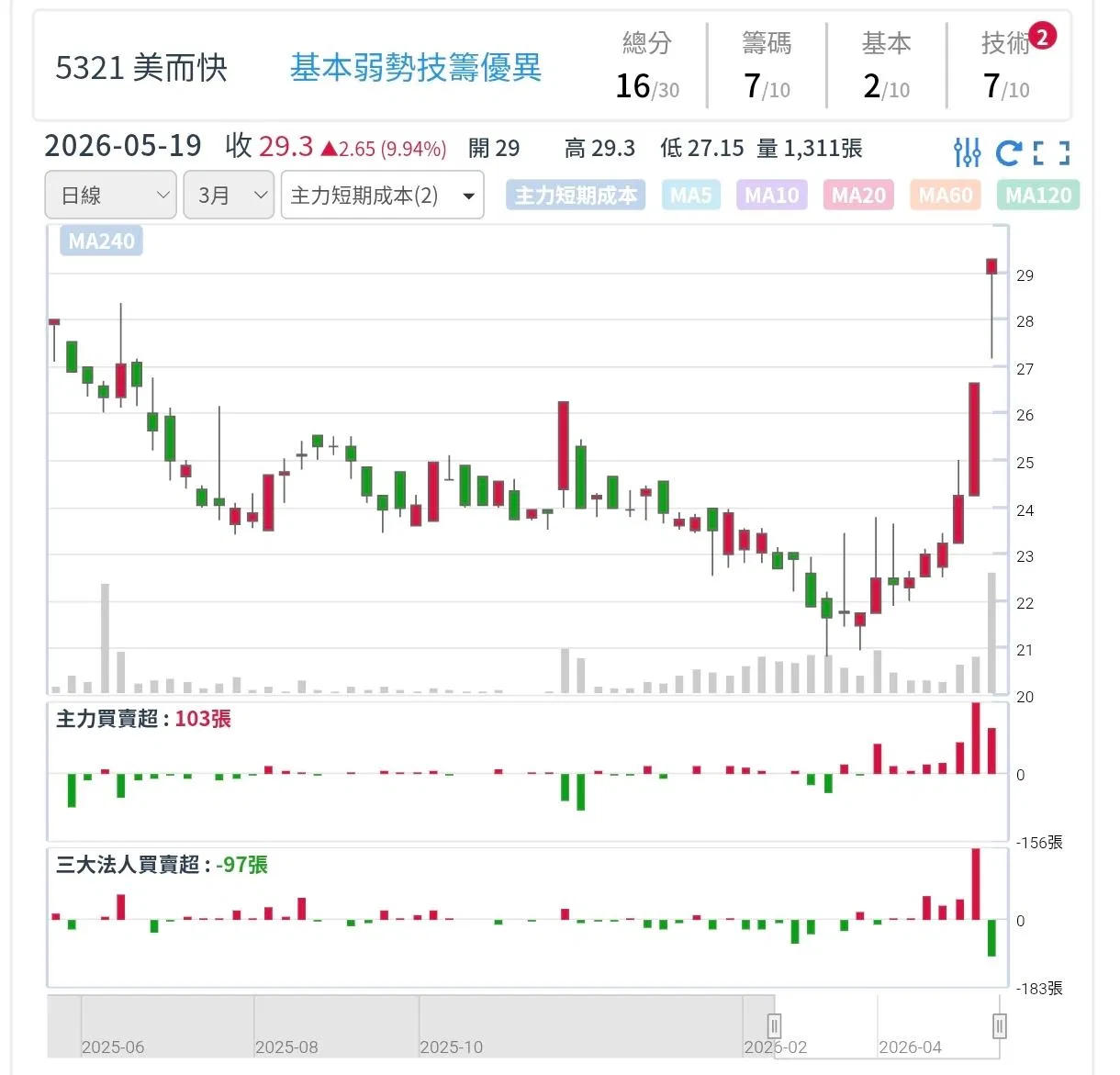Click the -183張 axis label
Viewport: 1120px width, 1075px height.
tap(1039, 989)
